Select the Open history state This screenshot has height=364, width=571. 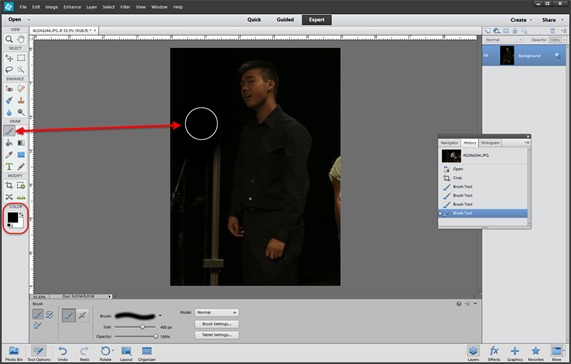(x=483, y=169)
